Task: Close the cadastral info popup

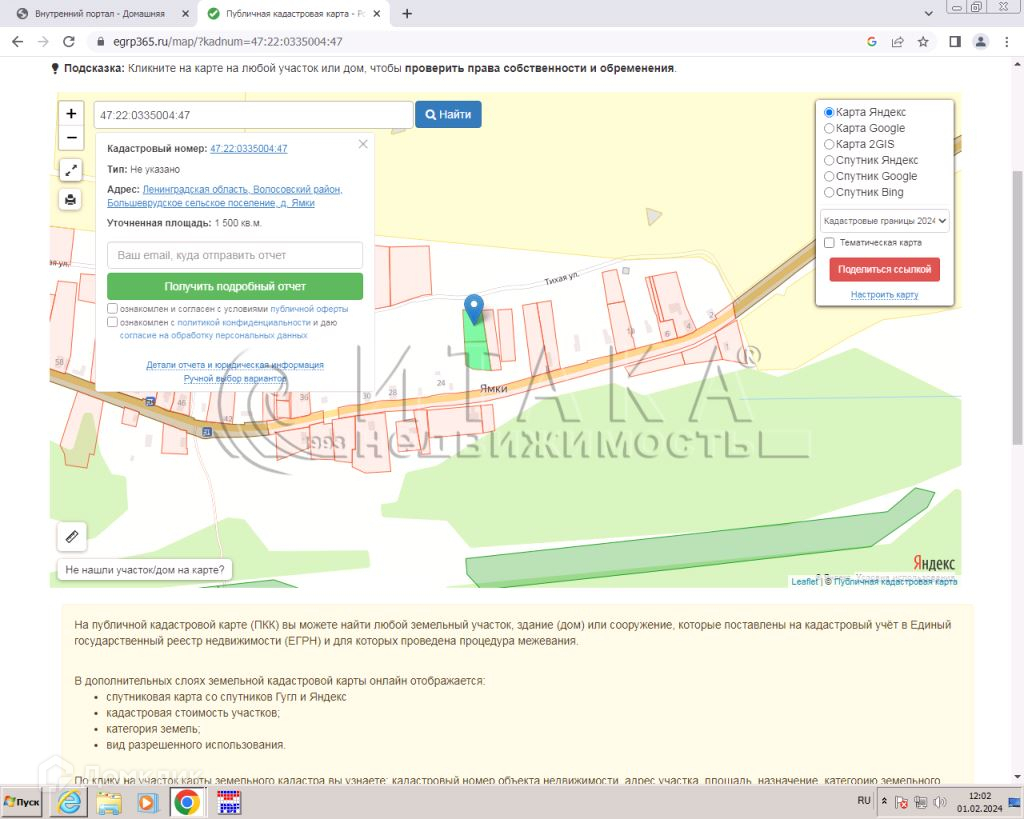Action: [363, 144]
